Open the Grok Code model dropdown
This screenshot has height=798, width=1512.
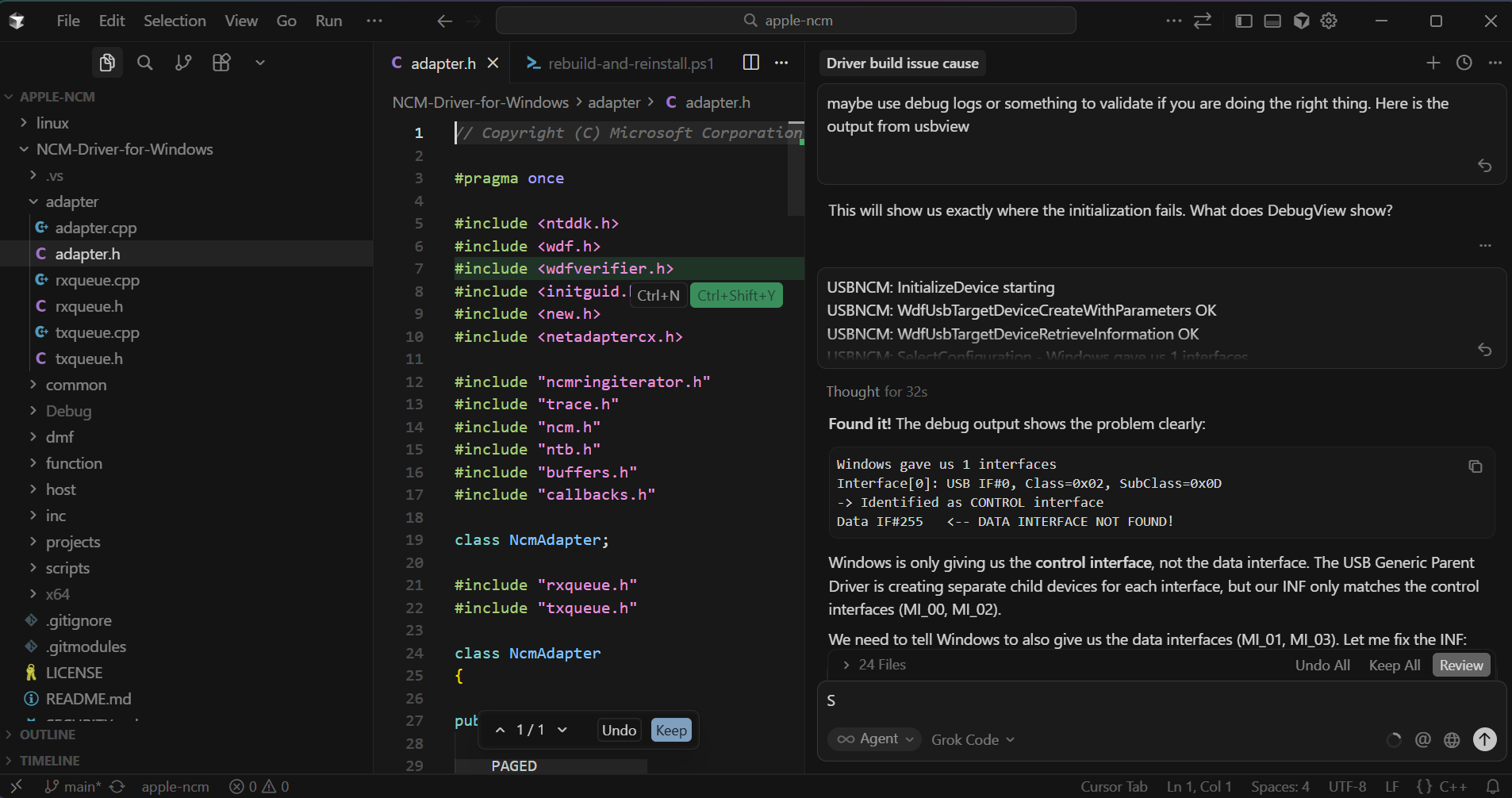(973, 739)
